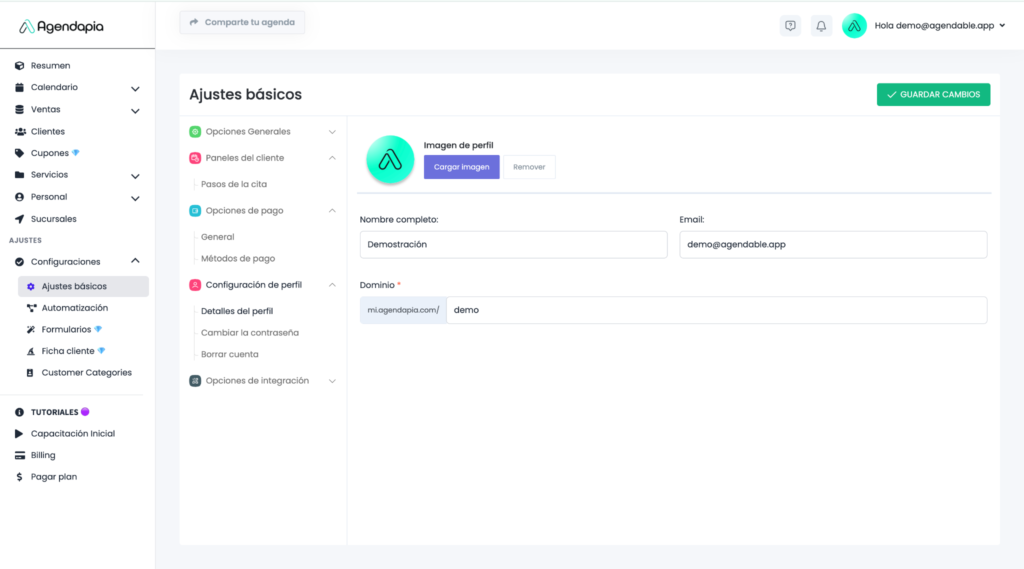Screen dimensions: 1024x569
Task: Click the notification bell icon
Action: 821,26
